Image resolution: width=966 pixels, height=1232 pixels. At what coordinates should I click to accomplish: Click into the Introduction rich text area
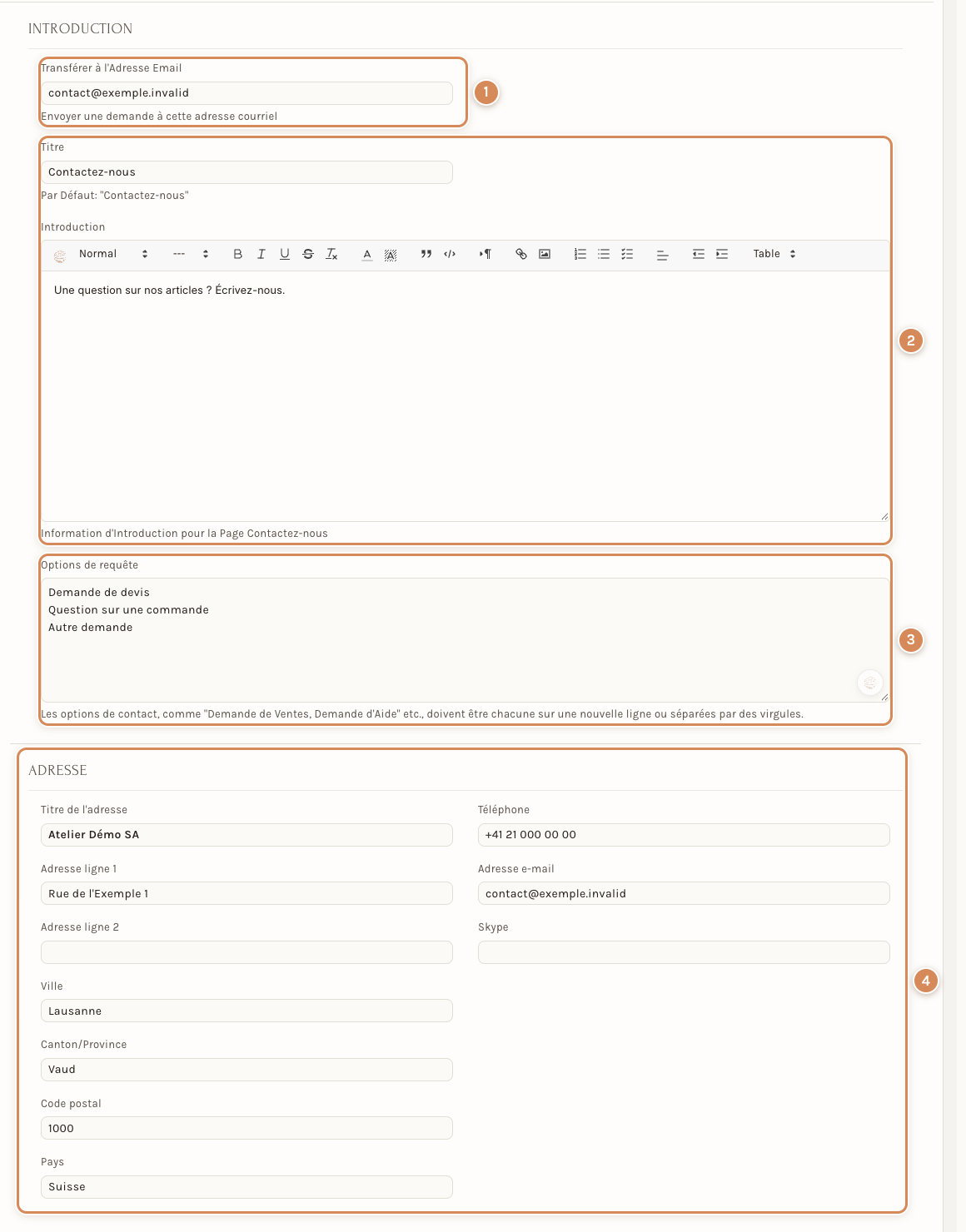tap(466, 395)
